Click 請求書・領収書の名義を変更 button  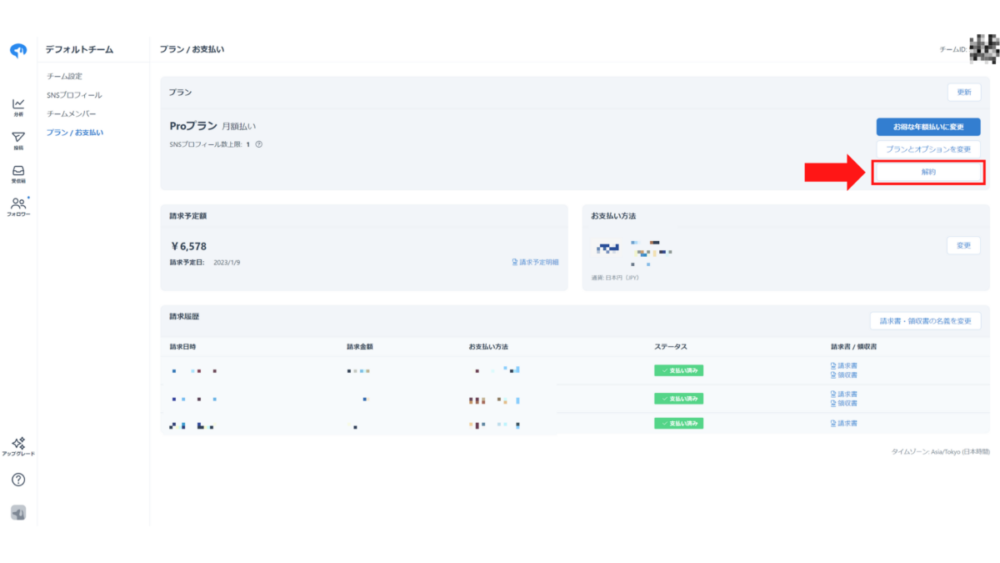pos(925,321)
